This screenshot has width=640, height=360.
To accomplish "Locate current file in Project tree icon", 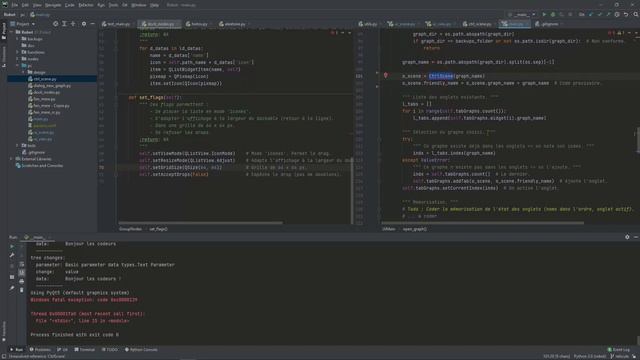I will click(x=56, y=24).
